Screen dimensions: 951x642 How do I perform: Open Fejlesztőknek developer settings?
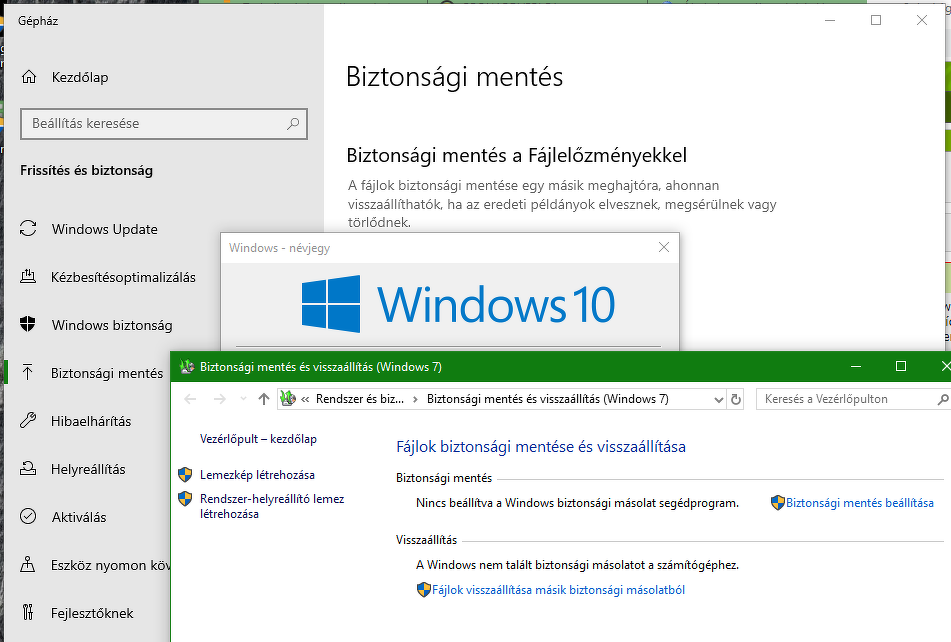coord(92,613)
